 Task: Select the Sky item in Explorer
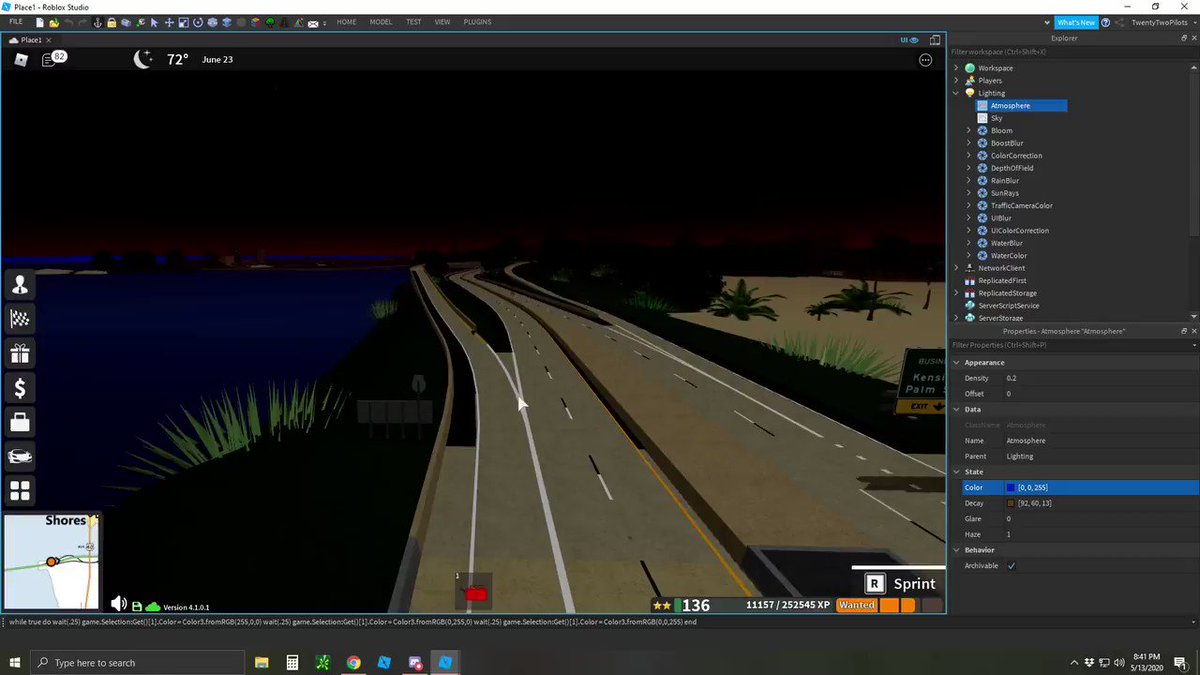click(x=996, y=118)
